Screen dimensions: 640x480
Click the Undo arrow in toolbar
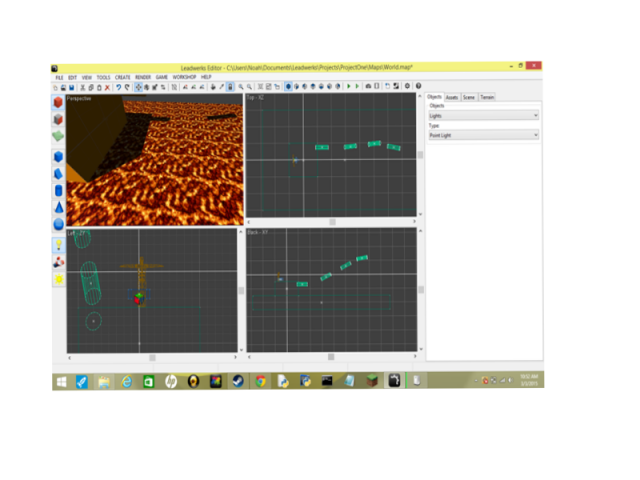118,87
